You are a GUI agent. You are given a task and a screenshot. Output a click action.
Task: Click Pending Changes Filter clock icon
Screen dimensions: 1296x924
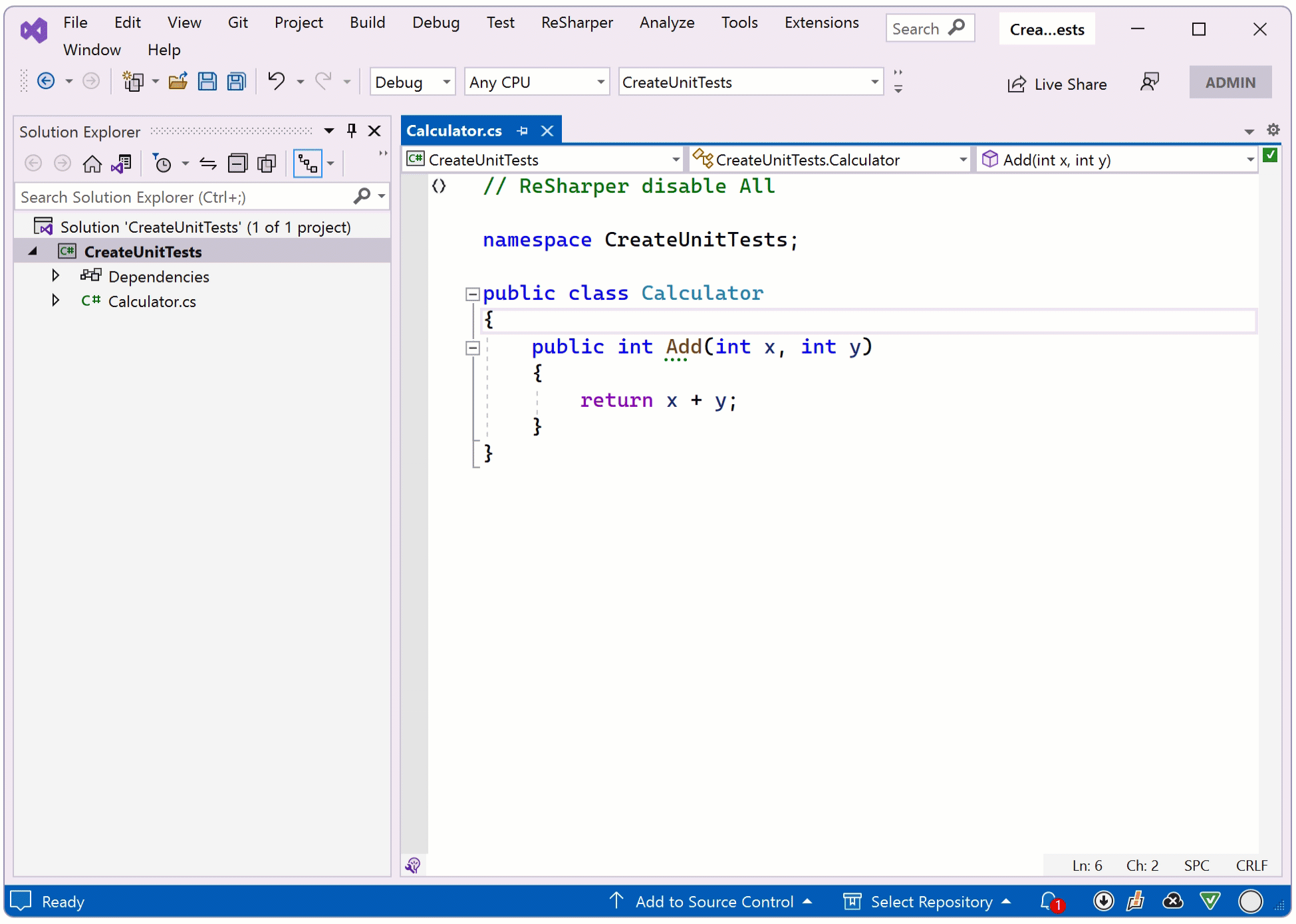[x=162, y=164]
